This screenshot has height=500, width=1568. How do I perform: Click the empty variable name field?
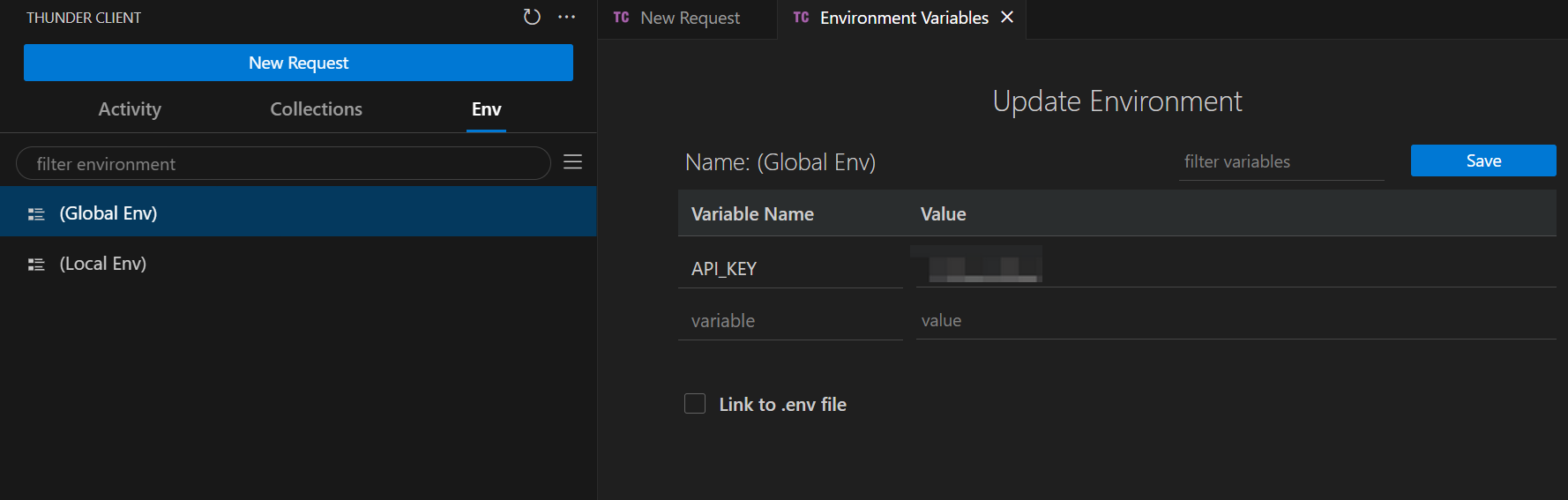[790, 321]
